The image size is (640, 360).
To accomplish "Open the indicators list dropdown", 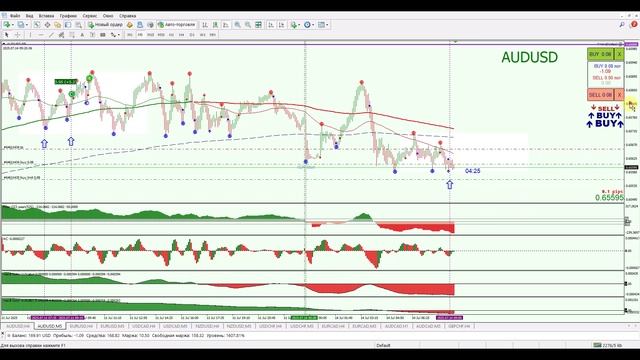I will click(x=296, y=25).
